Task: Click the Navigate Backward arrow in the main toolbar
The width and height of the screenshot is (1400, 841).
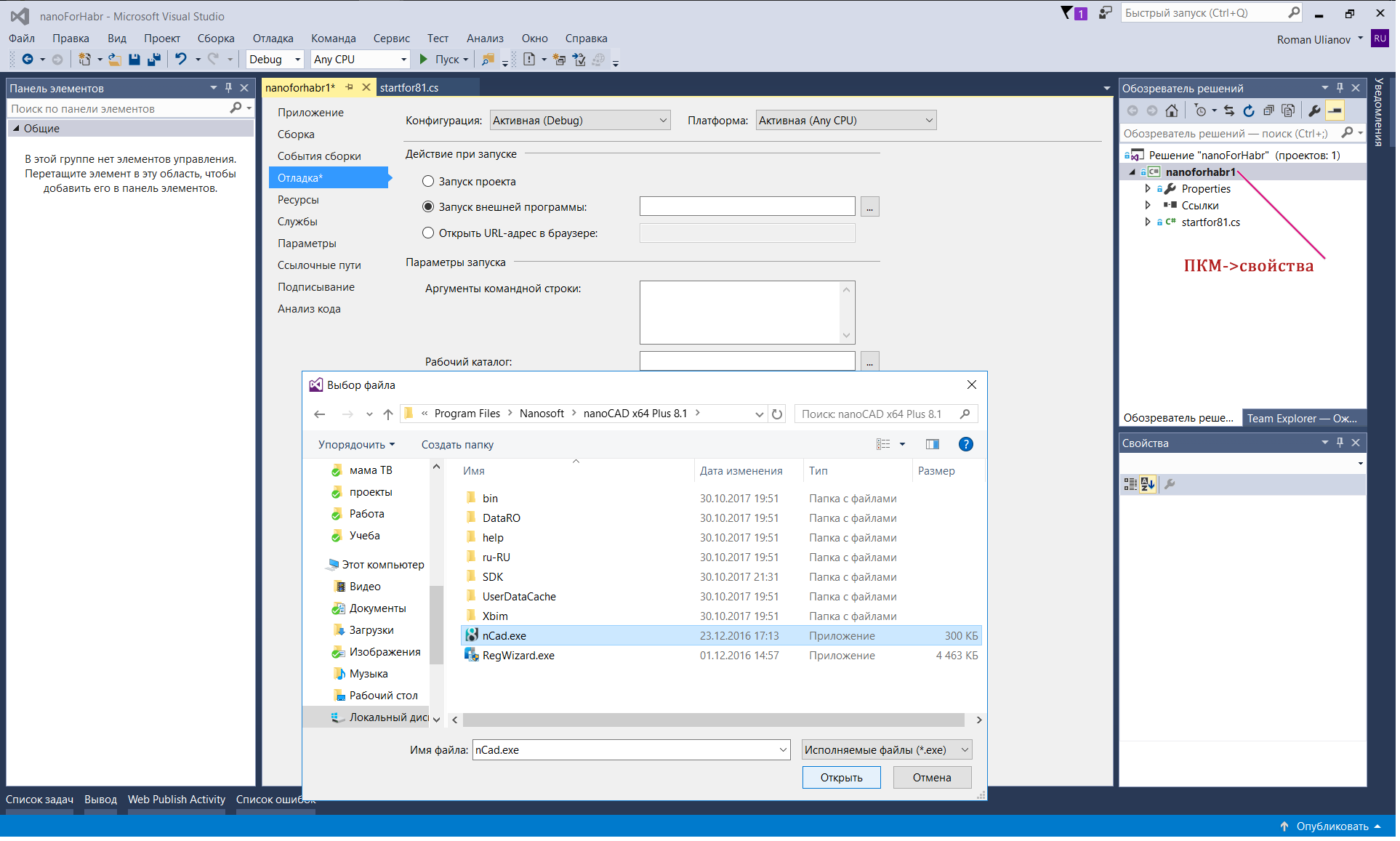Action: pos(28,60)
